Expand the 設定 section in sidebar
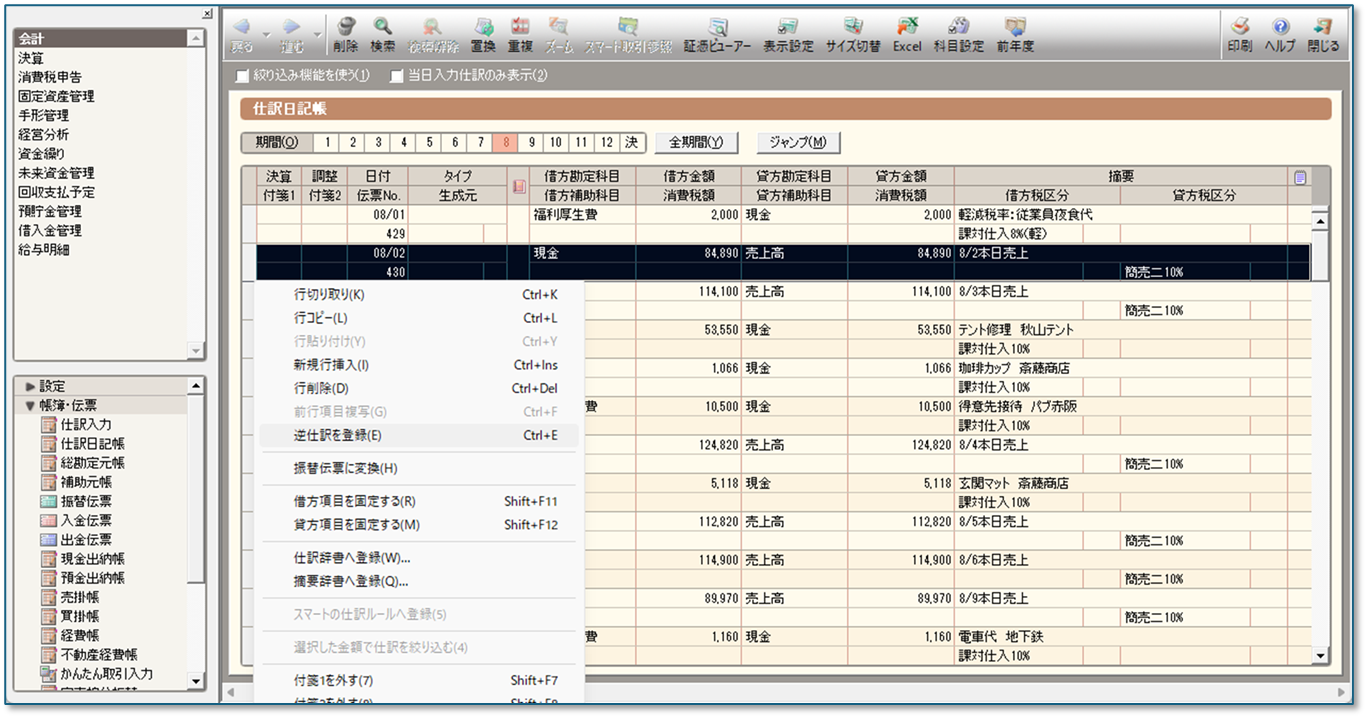 coord(30,386)
